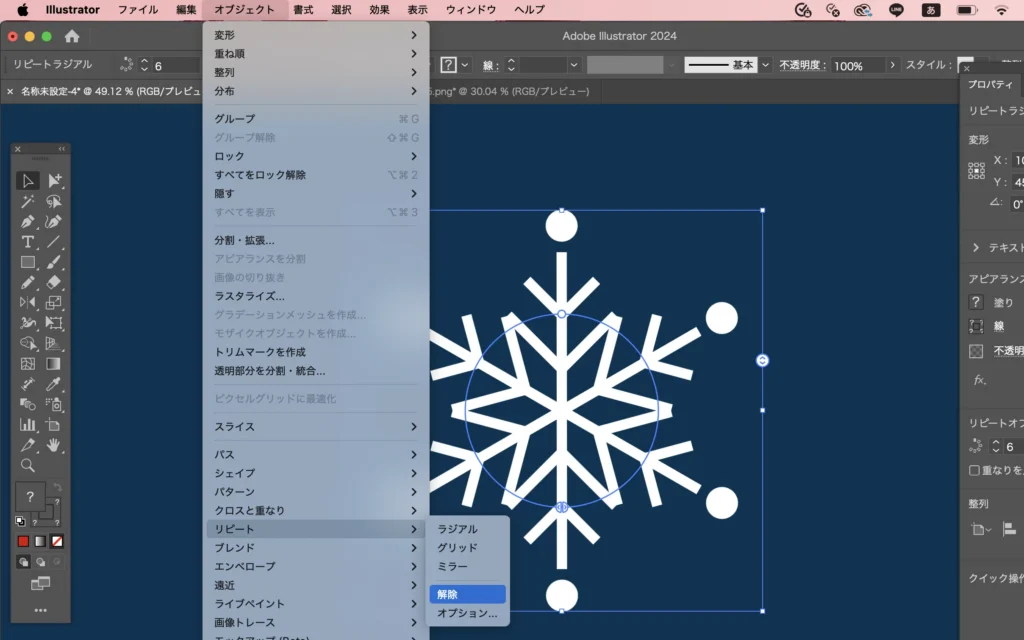
Task: Set the fill to None in the toolbar
Action: (x=57, y=541)
